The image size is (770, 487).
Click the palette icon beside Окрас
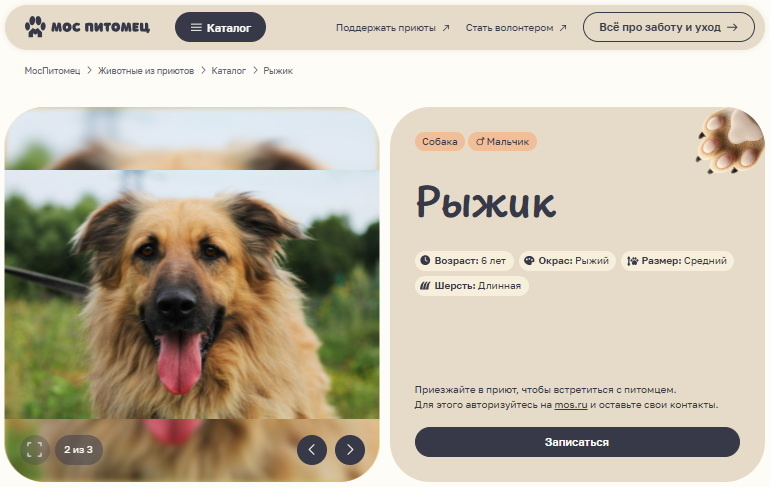(529, 261)
